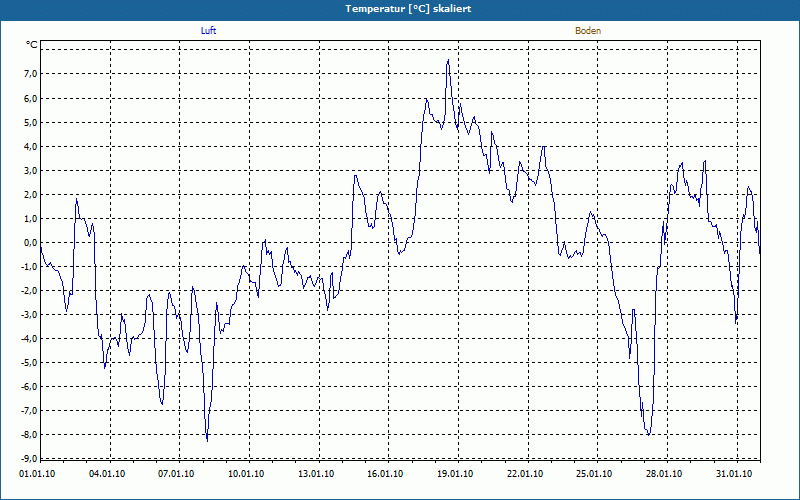Click the -1,0 temperature axis value

click(x=29, y=266)
